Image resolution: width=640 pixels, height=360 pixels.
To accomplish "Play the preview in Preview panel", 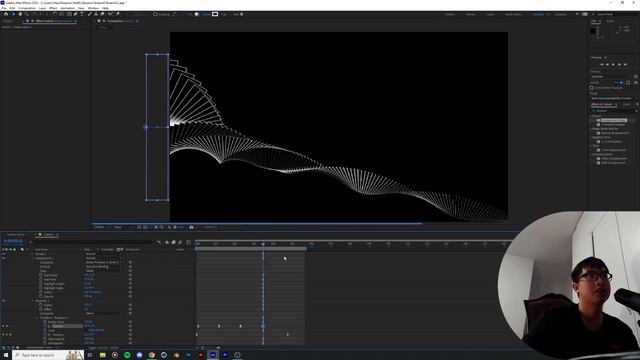I will (613, 64).
